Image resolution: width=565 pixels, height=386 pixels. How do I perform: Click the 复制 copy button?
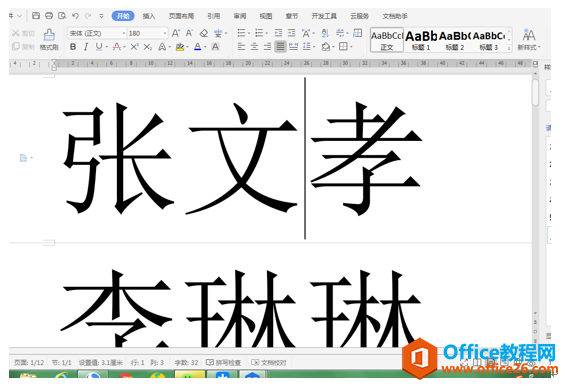click(x=23, y=46)
